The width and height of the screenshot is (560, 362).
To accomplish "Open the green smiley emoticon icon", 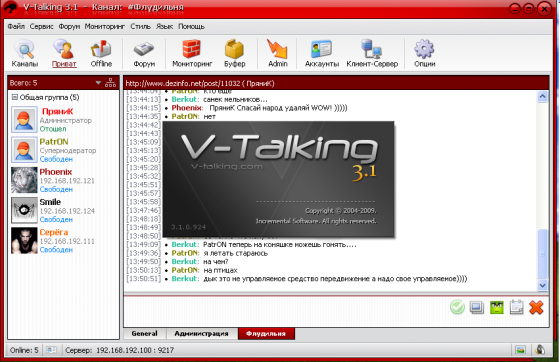I will point(497,307).
